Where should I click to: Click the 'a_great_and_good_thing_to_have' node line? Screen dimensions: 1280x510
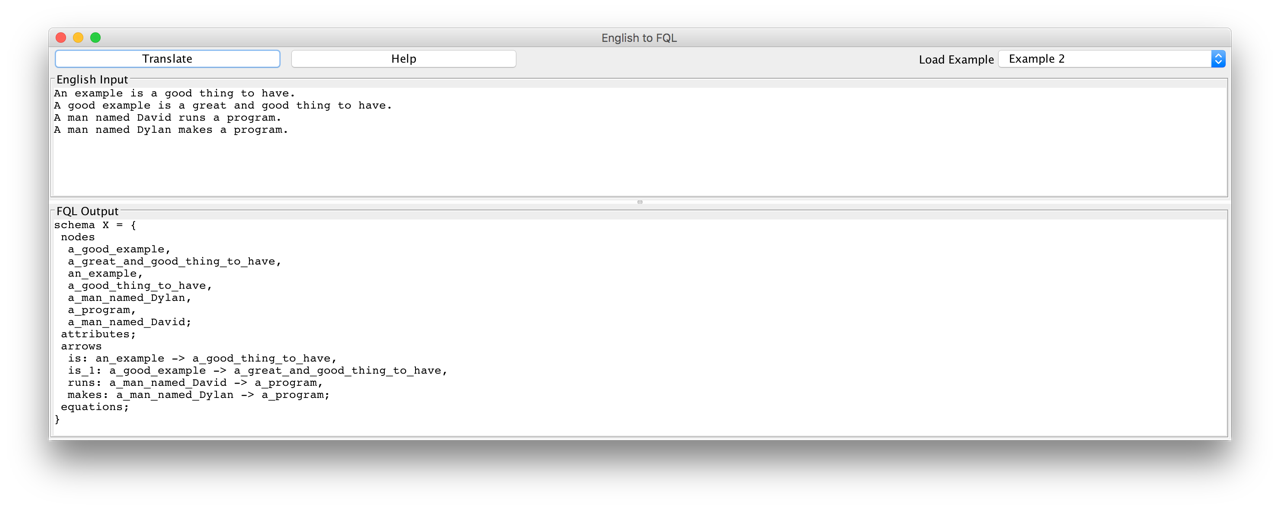coord(174,261)
